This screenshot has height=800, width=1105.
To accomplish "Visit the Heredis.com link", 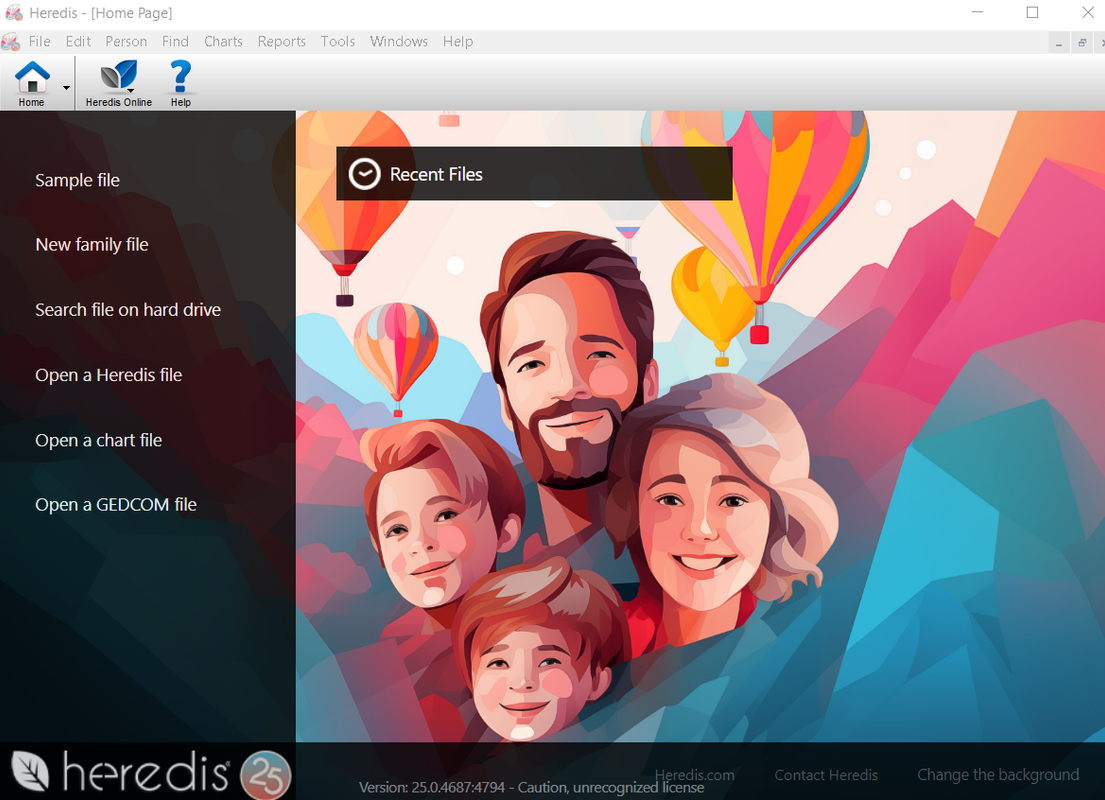I will coord(695,775).
